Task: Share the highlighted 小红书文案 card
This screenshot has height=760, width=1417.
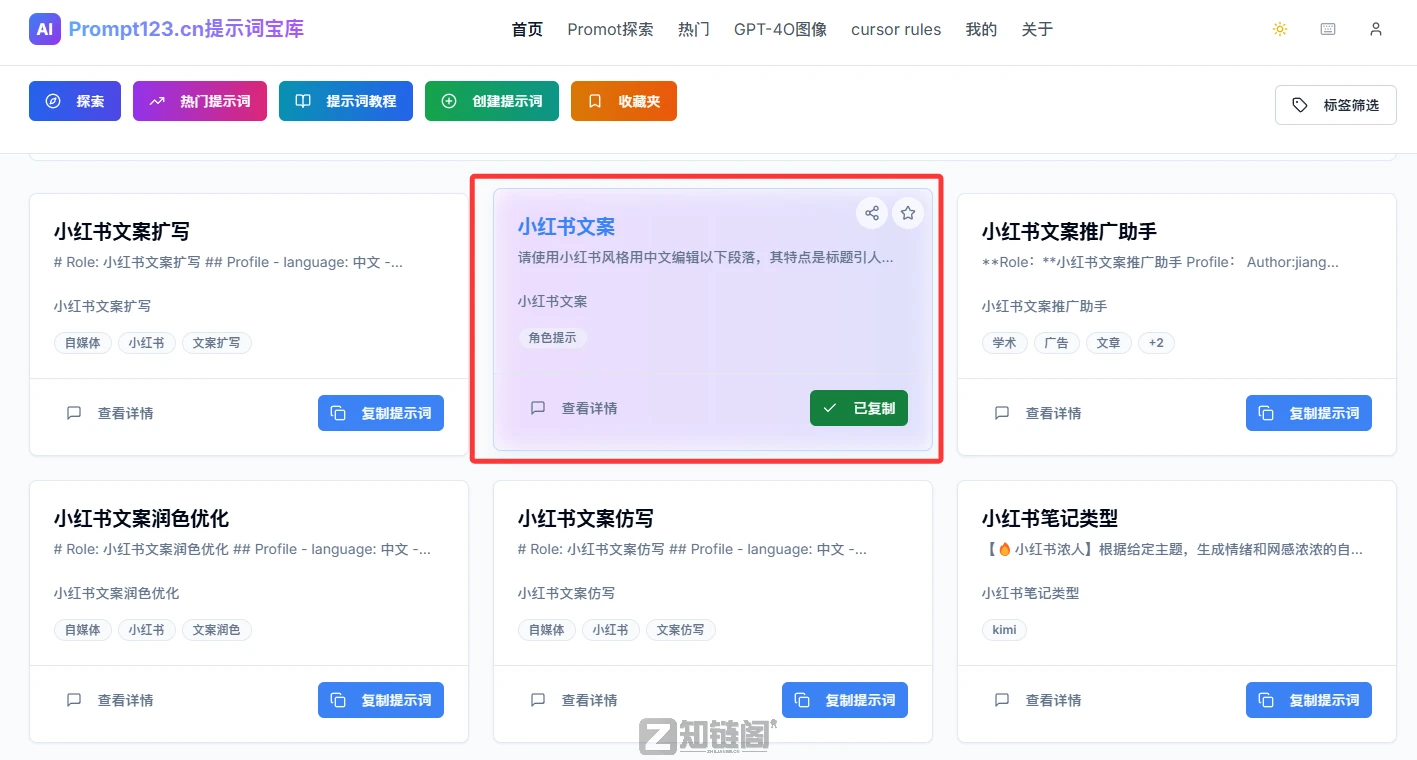Action: click(871, 213)
